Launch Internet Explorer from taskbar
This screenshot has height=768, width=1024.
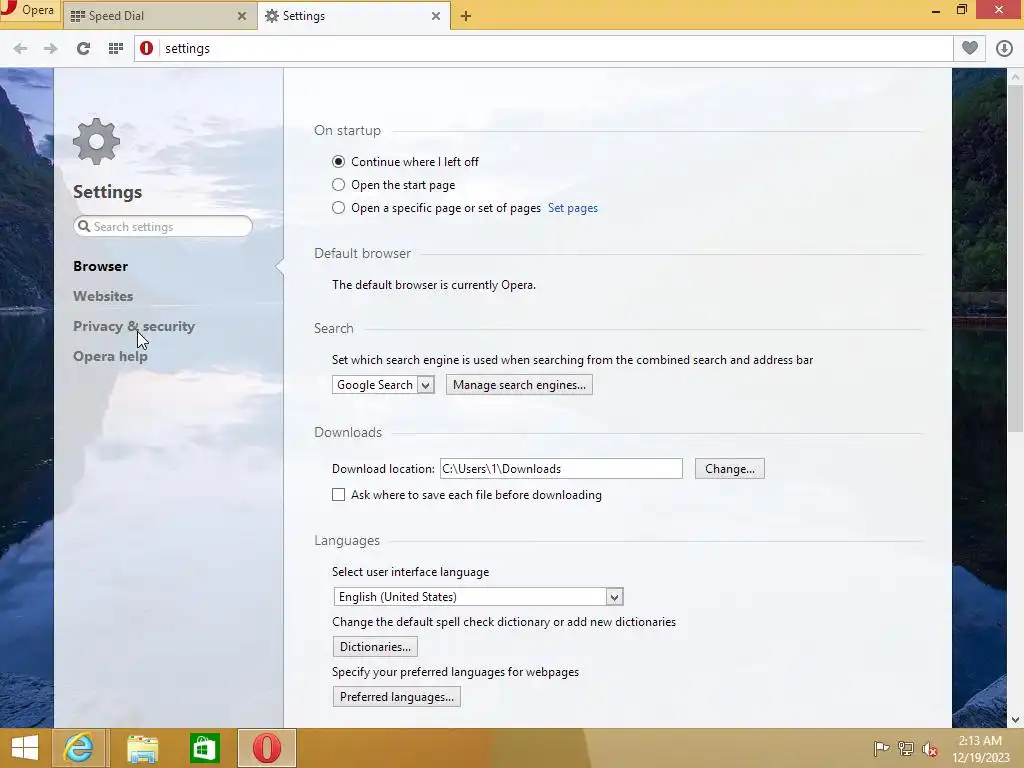pos(78,748)
